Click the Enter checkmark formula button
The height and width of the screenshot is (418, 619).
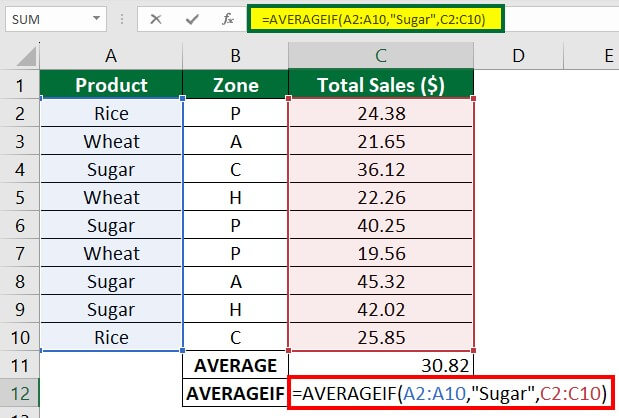pos(191,19)
